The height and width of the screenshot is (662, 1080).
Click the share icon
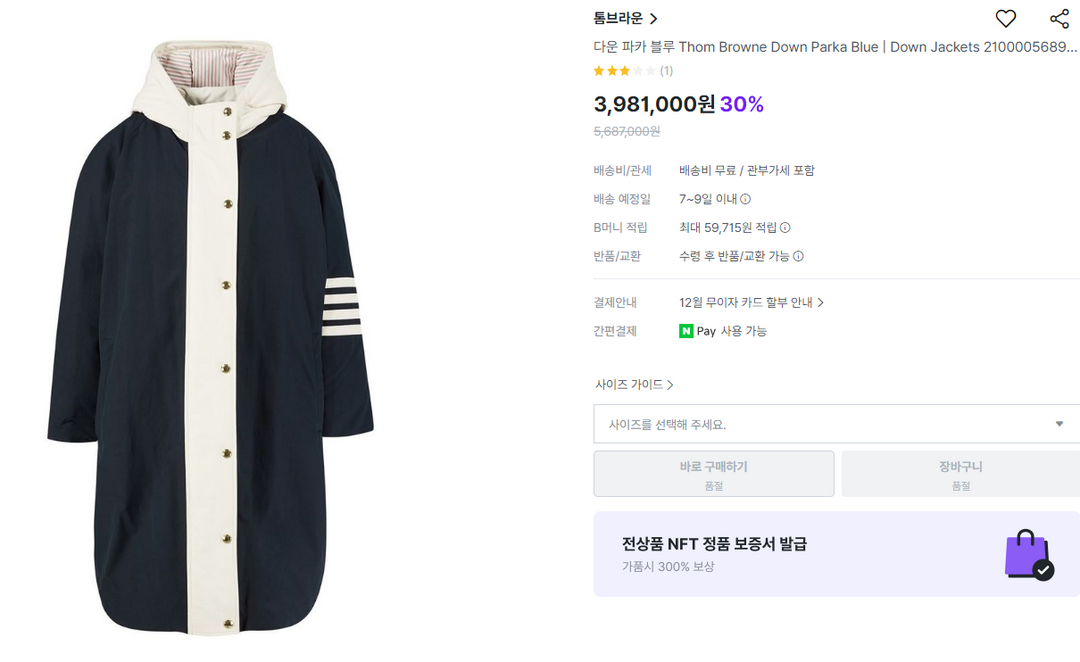[x=1059, y=18]
